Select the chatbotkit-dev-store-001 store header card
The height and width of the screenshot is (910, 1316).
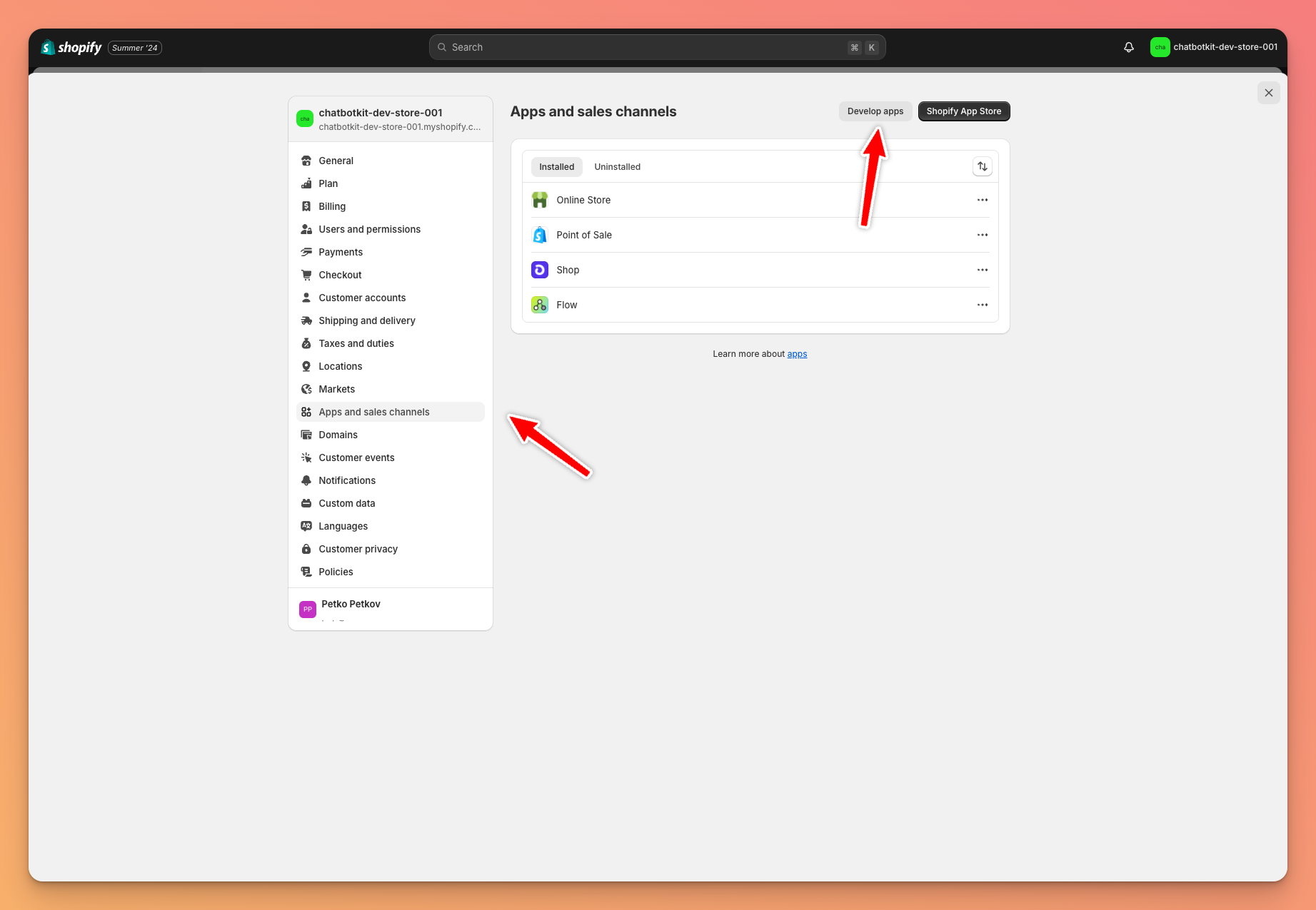pos(390,119)
